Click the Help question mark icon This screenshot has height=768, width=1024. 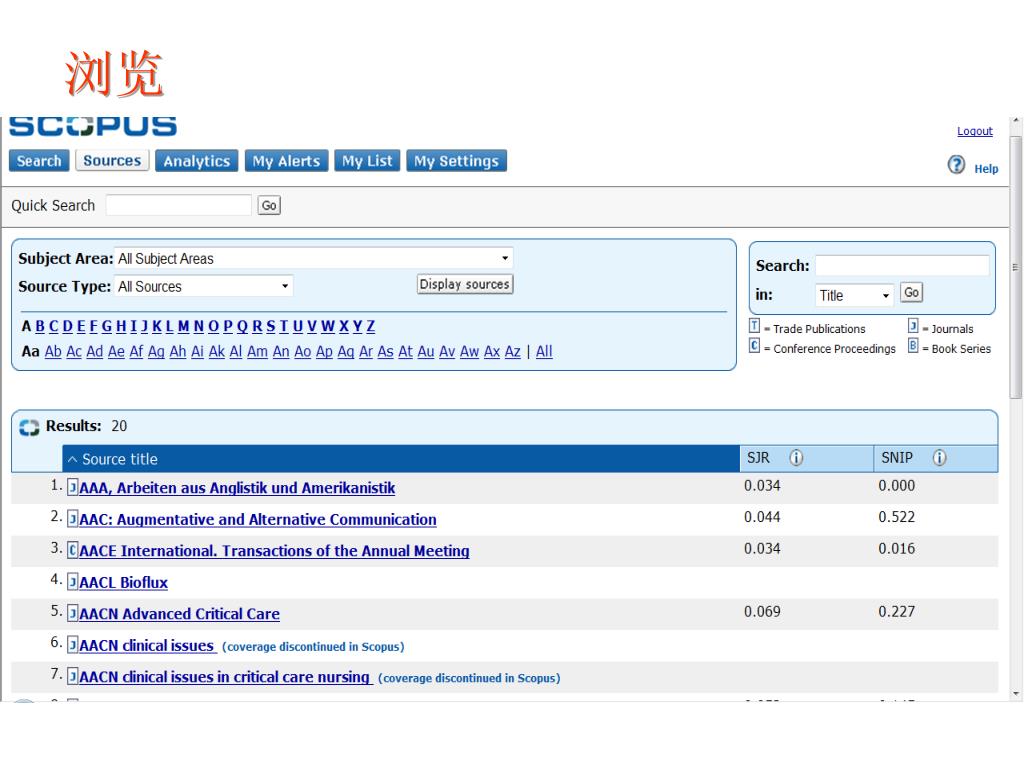click(x=956, y=165)
